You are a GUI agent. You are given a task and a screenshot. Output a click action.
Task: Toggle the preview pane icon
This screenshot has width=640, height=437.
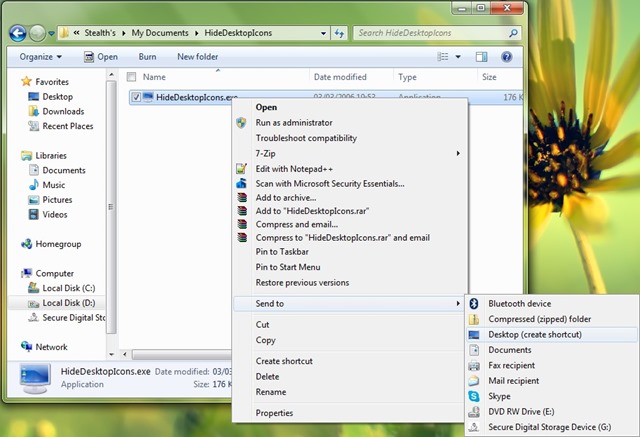482,57
